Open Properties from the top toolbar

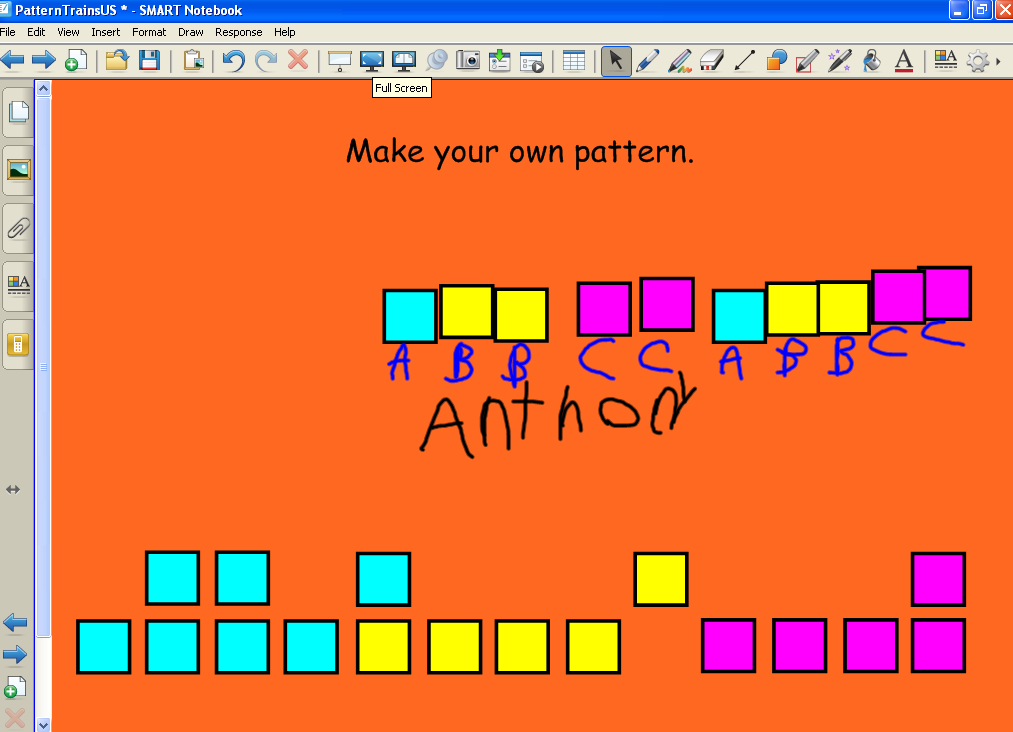(945, 60)
